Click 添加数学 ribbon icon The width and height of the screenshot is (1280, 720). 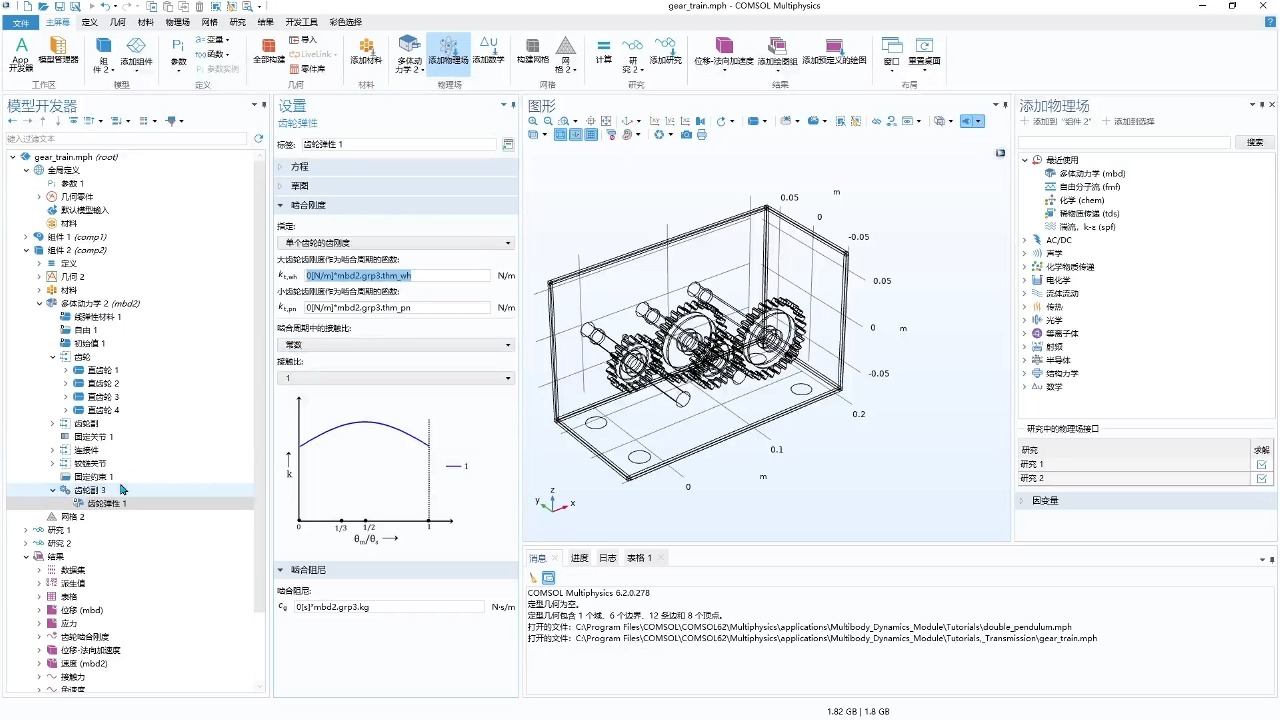pos(488,51)
